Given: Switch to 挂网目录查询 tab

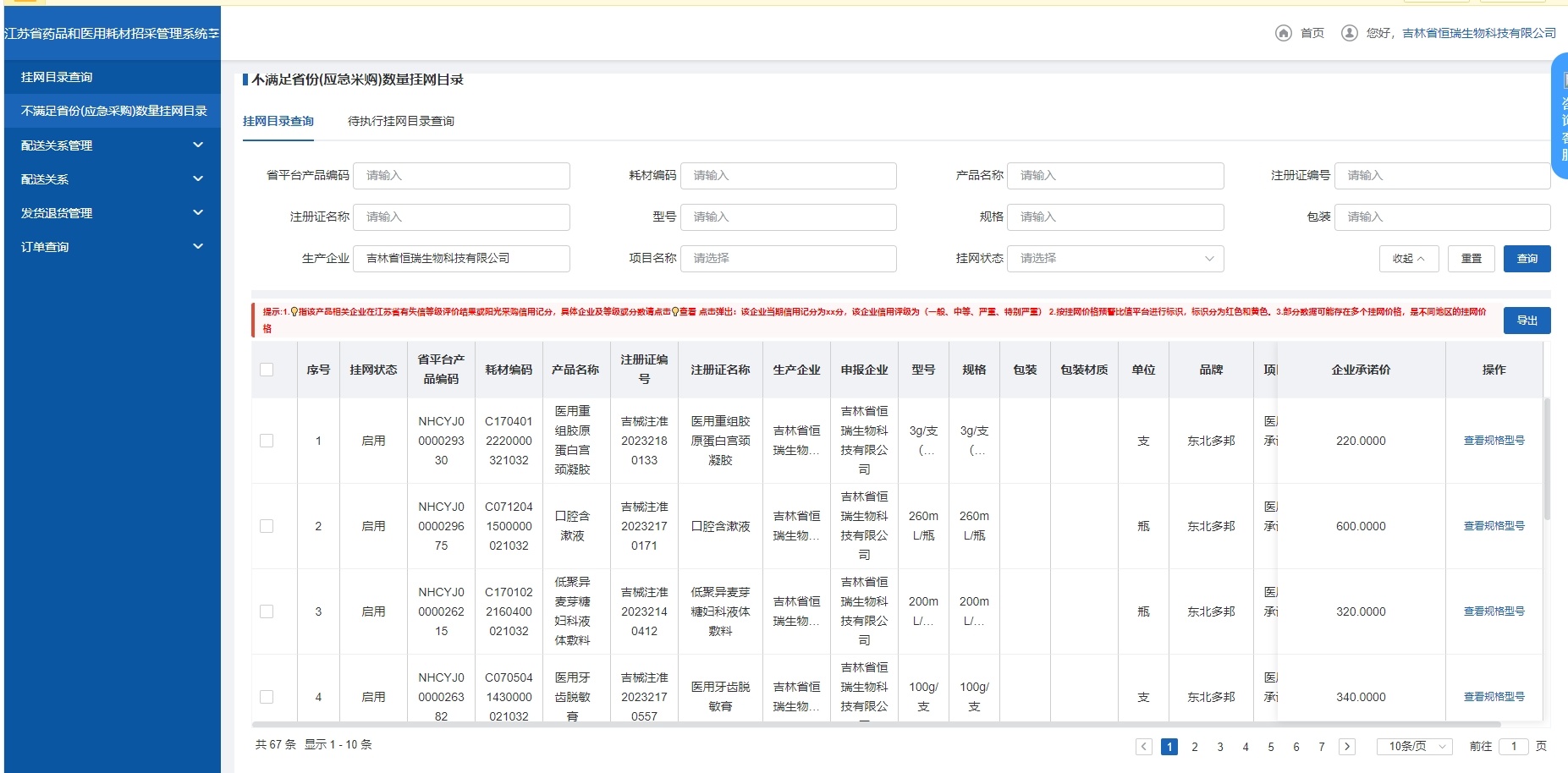Looking at the screenshot, I should pyautogui.click(x=278, y=121).
